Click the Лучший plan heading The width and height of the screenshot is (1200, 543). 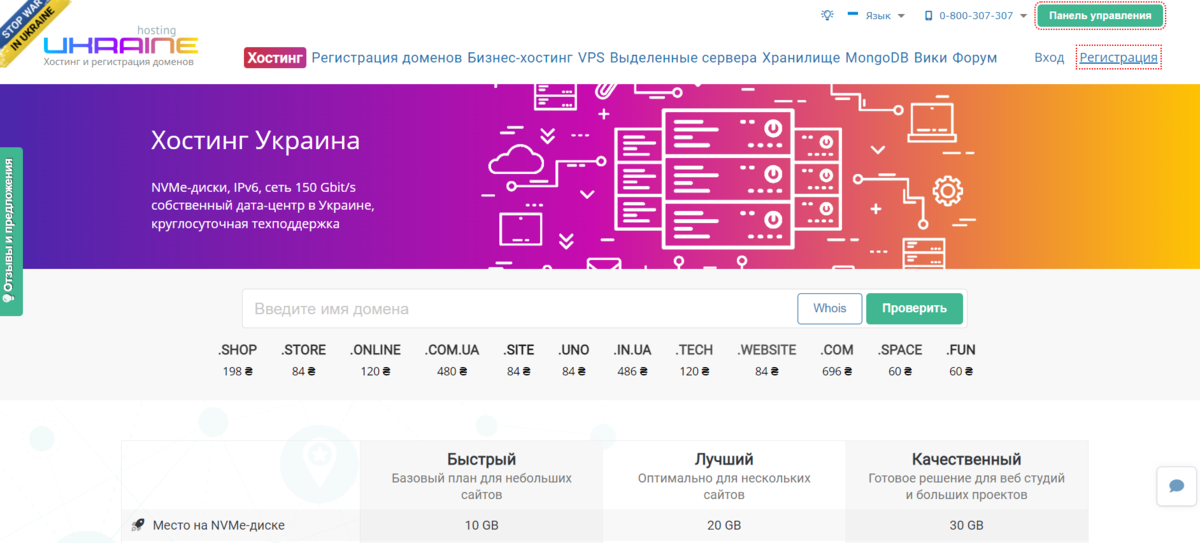pos(724,460)
